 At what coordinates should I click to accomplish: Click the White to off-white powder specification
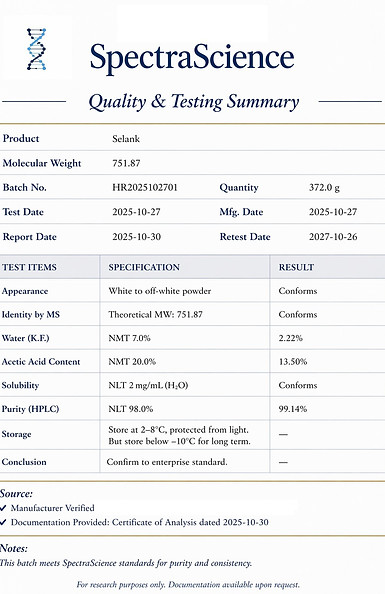160,291
